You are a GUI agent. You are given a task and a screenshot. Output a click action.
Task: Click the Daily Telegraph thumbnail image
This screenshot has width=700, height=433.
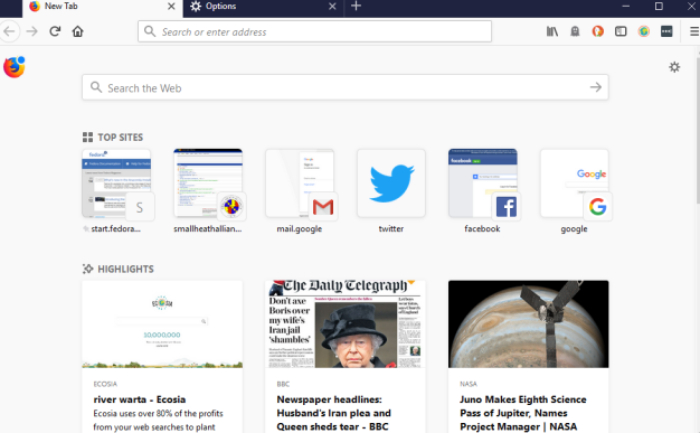coord(345,324)
